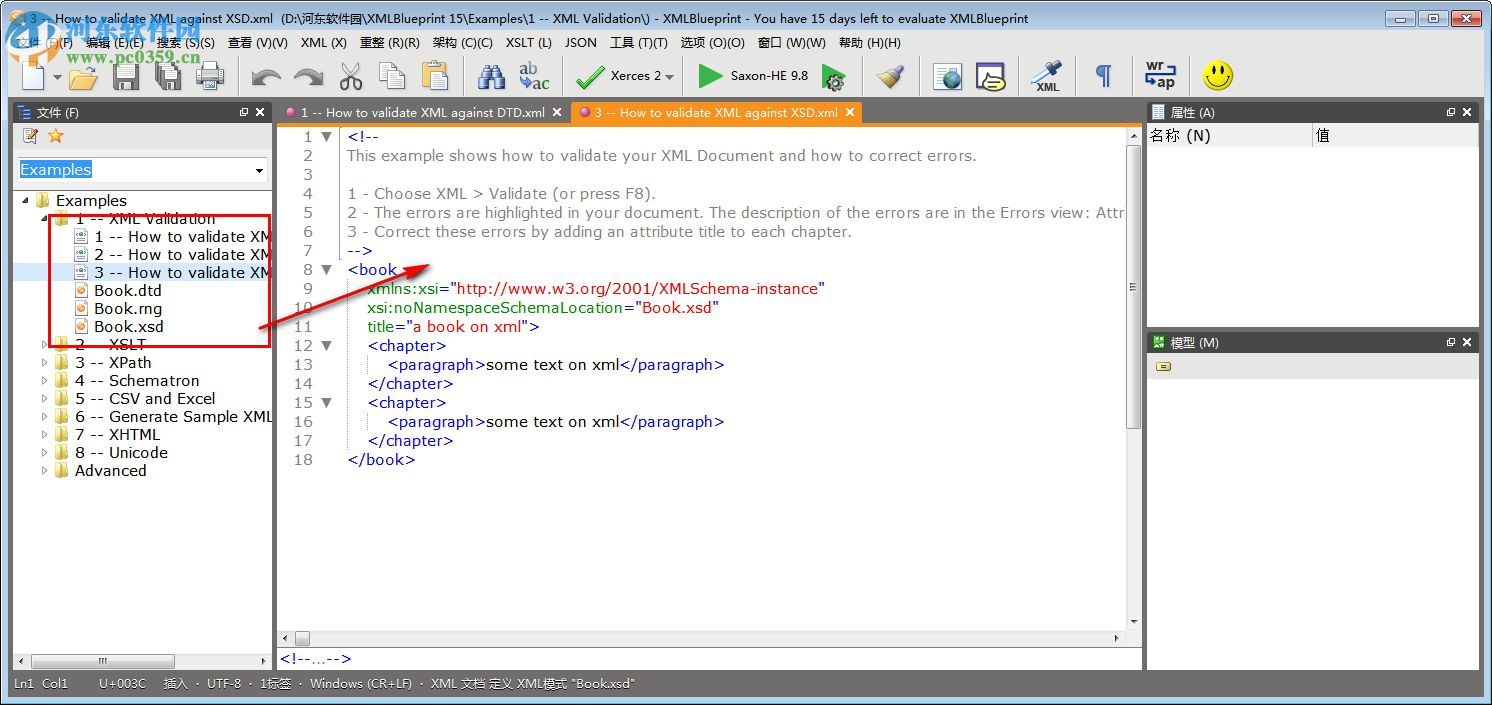
Task: Click the editor vertical scrollbar thumb
Action: pos(1133,285)
